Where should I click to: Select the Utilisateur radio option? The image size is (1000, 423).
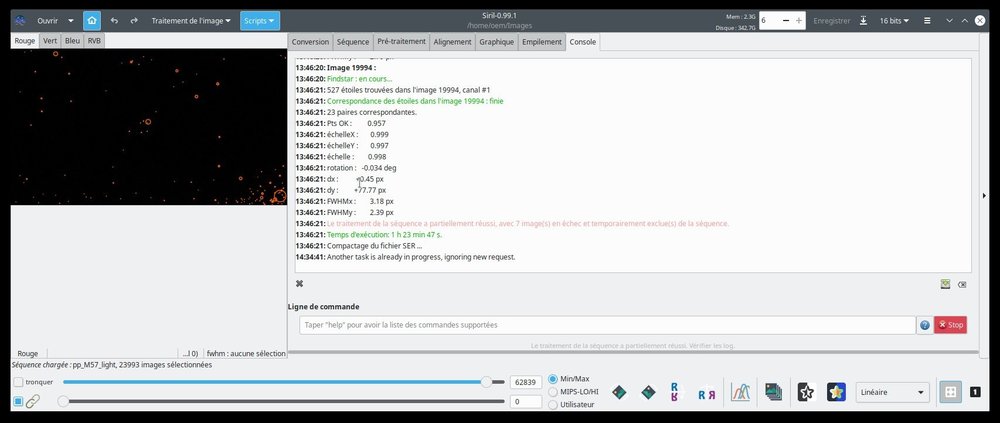coord(553,404)
